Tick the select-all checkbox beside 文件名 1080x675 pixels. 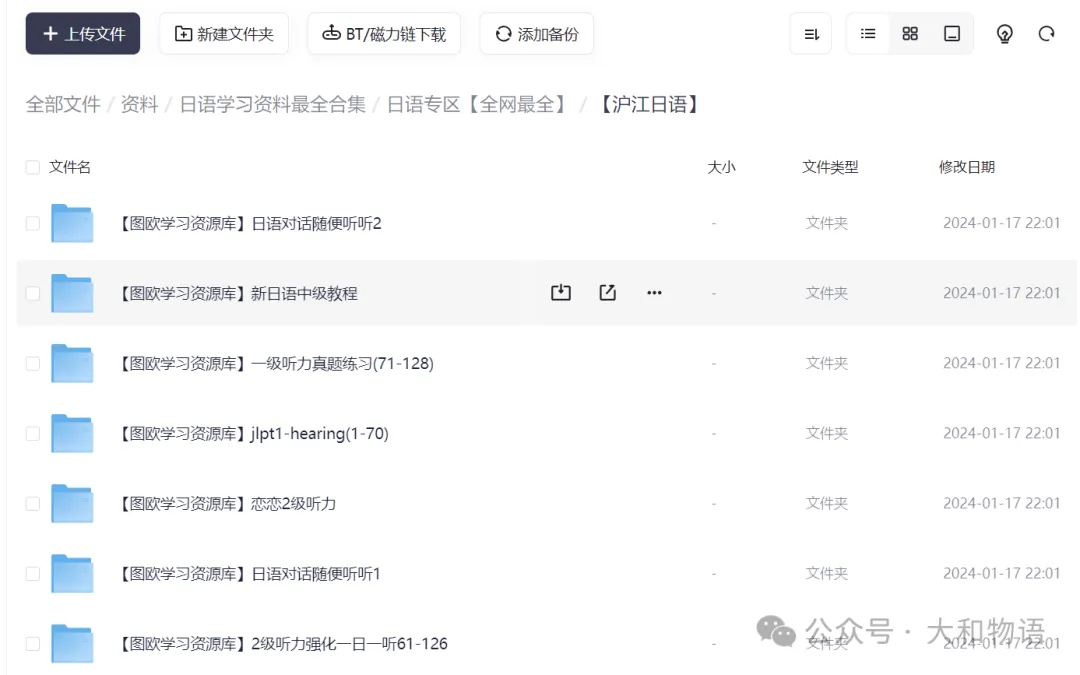[x=32, y=167]
